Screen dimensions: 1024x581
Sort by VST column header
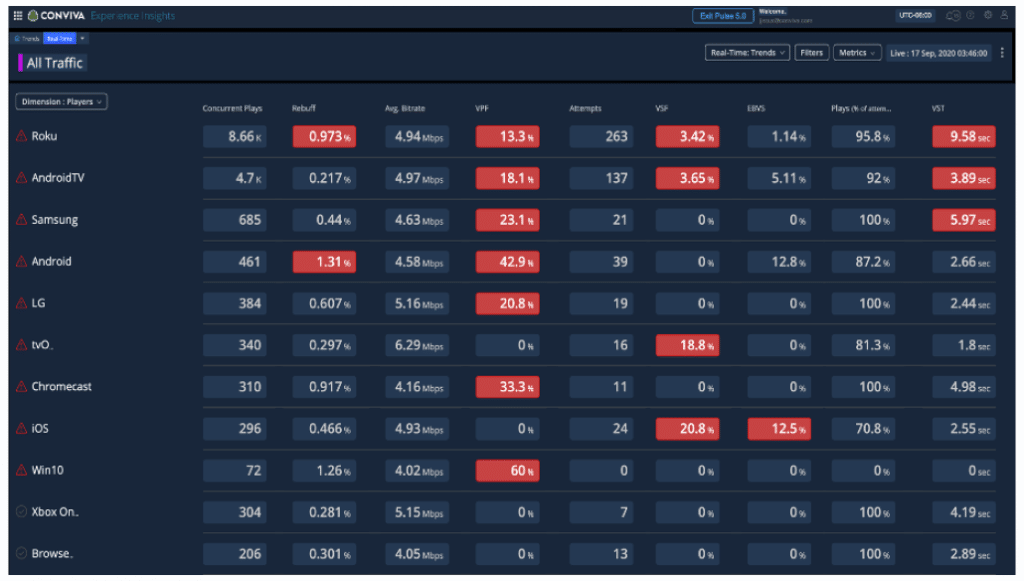(938, 108)
